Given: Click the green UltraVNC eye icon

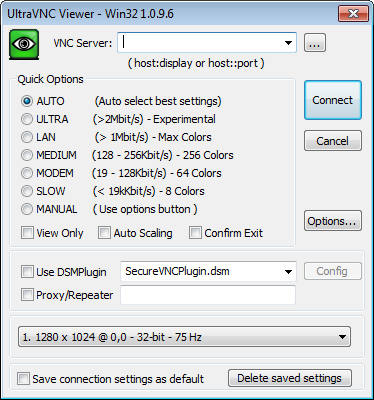Looking at the screenshot, I should tap(24, 44).
